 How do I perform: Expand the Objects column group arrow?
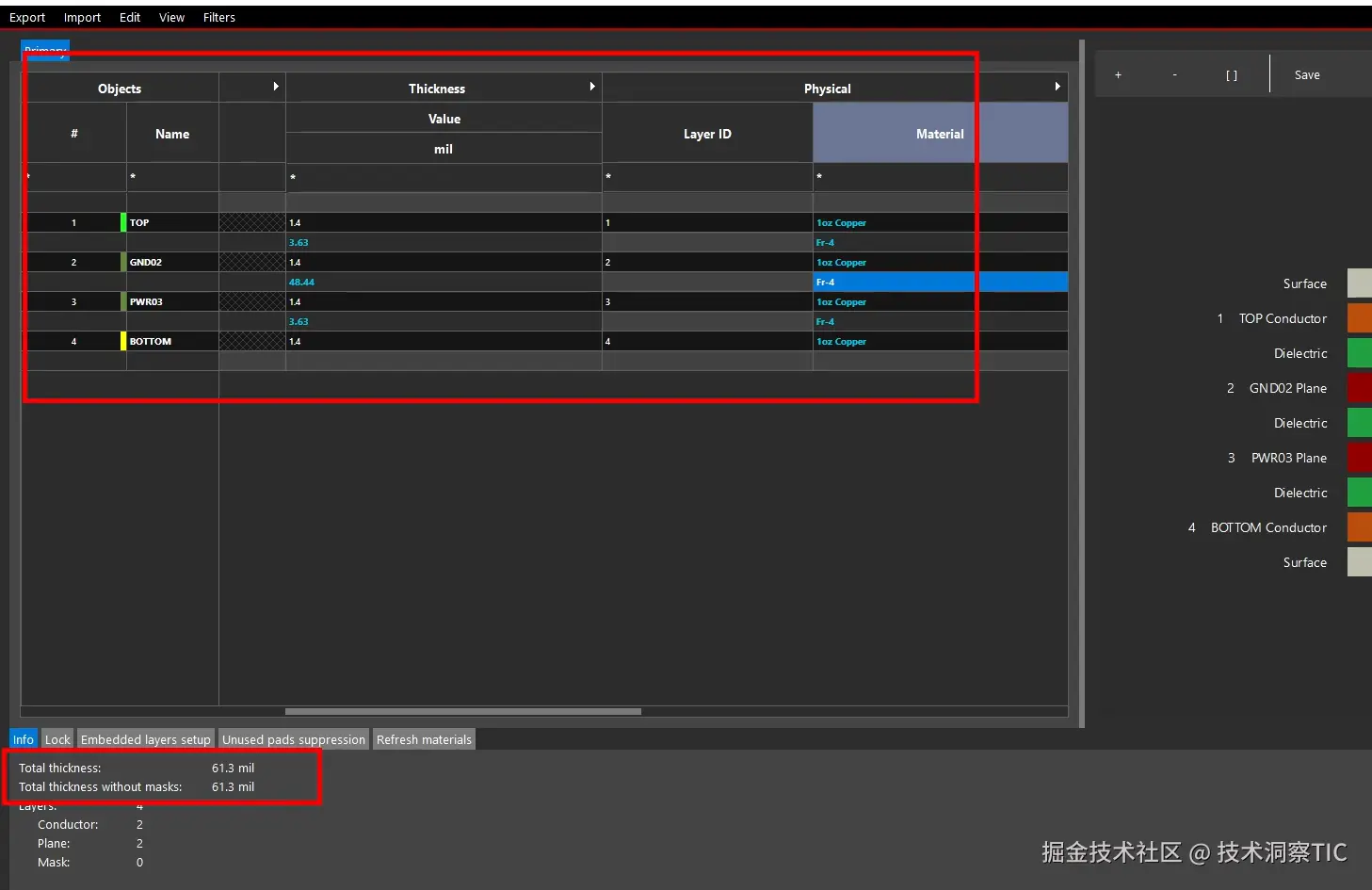[276, 87]
